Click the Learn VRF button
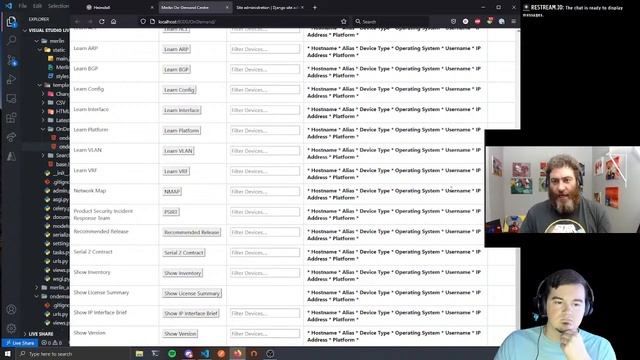This screenshot has width=640, height=360. point(176,171)
